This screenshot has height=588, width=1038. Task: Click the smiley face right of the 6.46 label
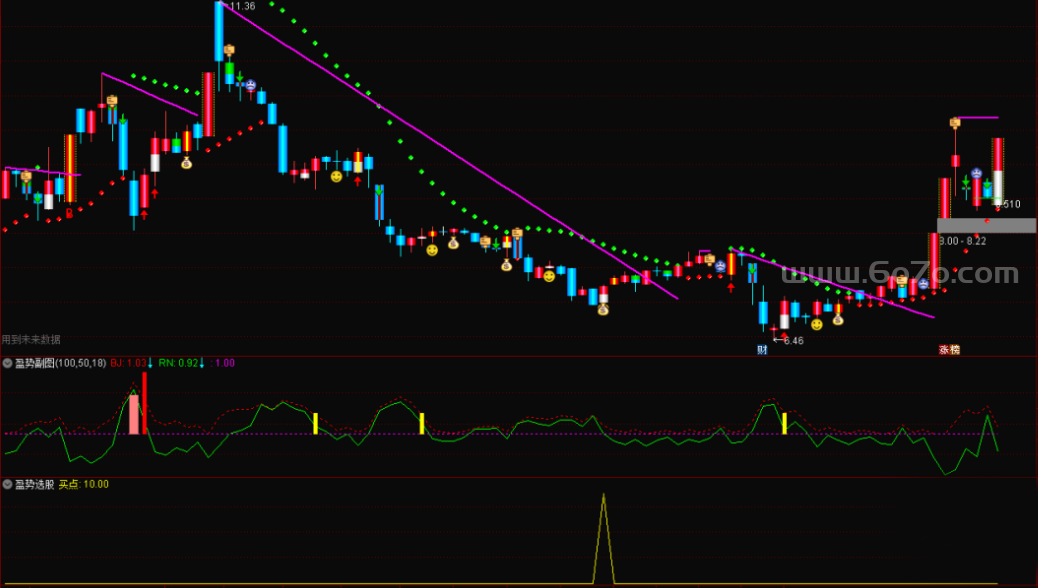(817, 324)
